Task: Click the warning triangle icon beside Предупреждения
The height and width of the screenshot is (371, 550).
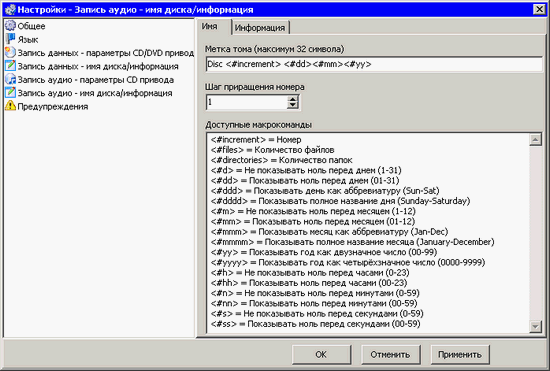Action: [10, 106]
